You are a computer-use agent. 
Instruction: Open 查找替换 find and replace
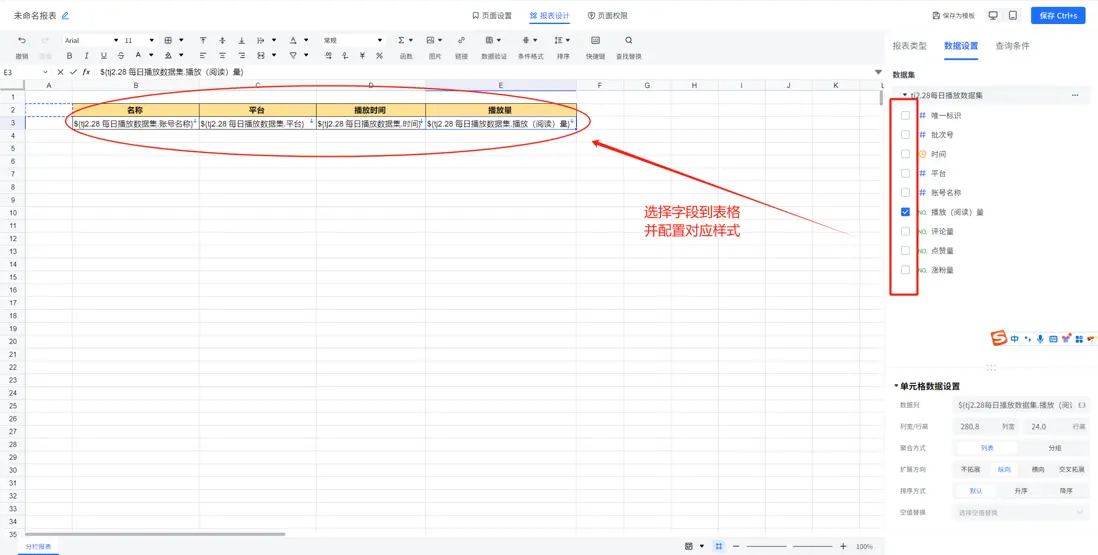628,47
